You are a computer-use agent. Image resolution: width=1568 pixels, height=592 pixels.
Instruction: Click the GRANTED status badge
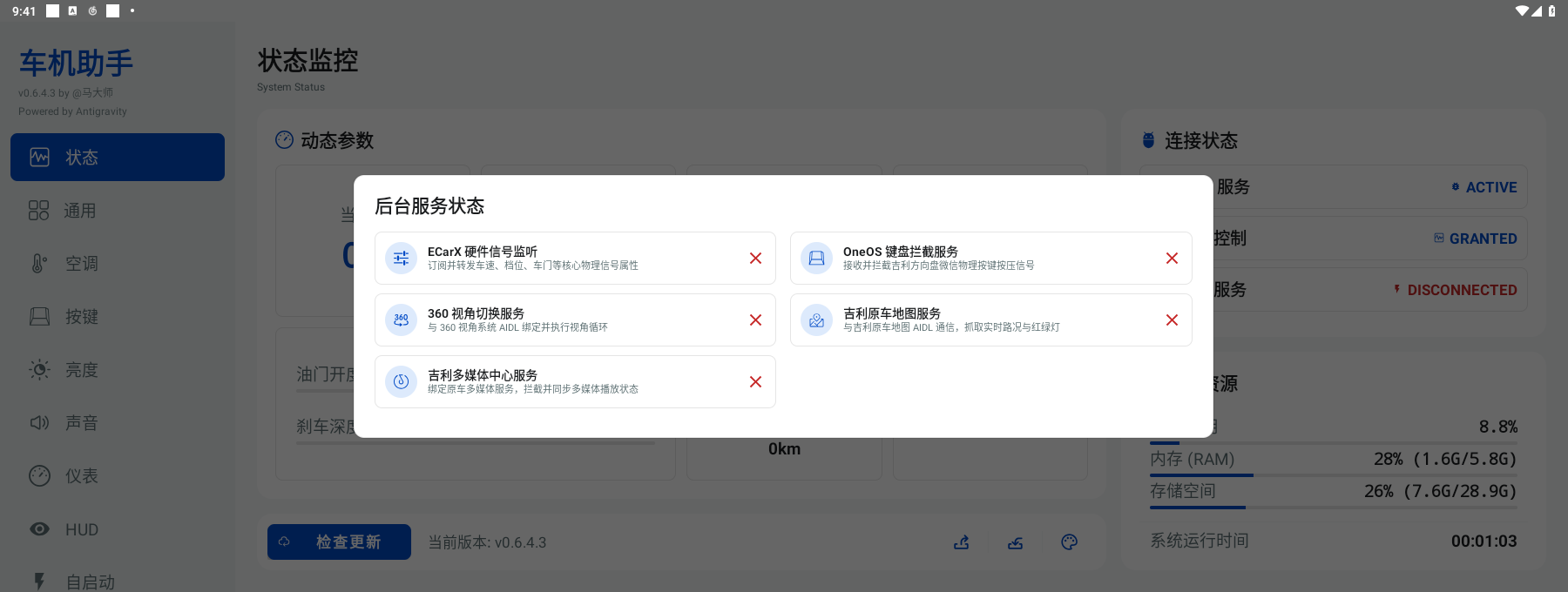[x=1476, y=239]
